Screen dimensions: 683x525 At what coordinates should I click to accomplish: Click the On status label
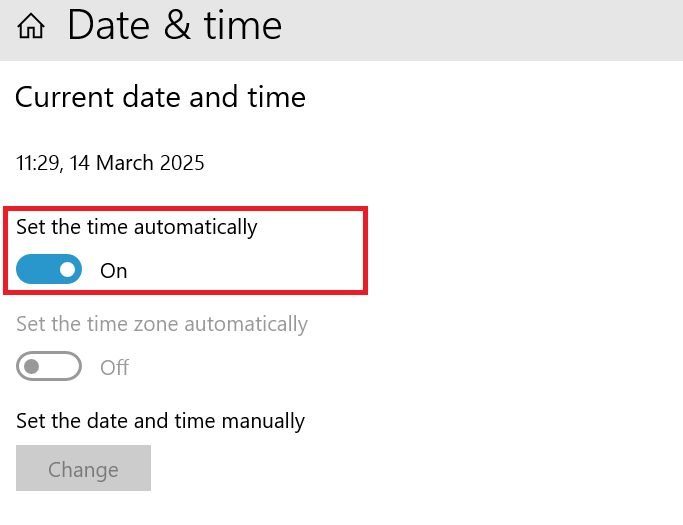point(114,270)
